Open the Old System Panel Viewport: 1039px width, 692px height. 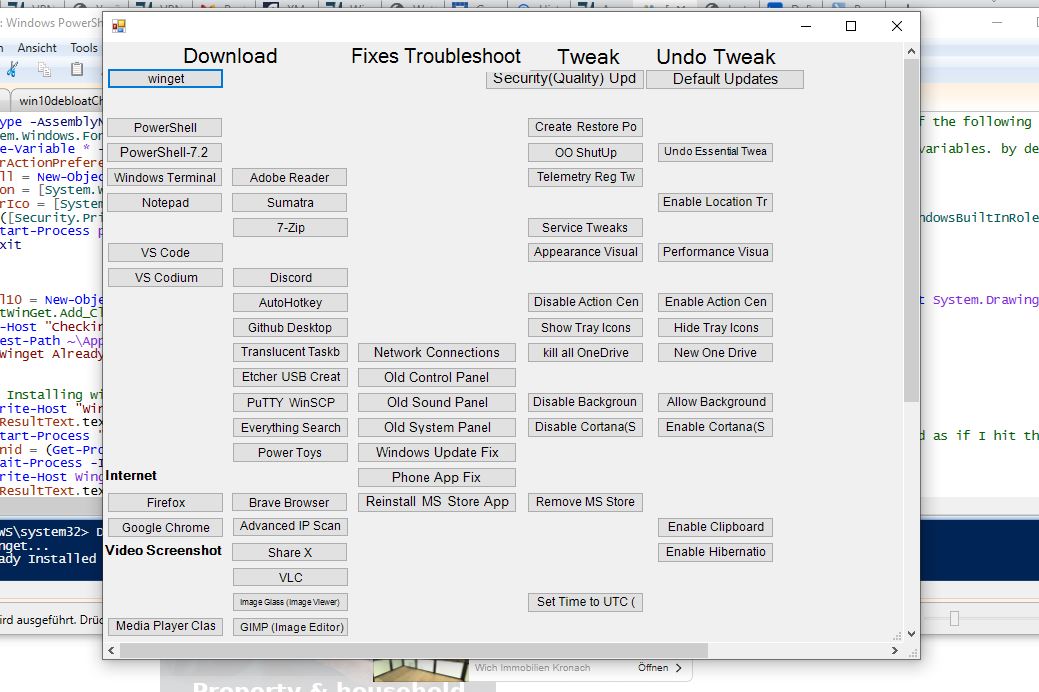(x=437, y=428)
